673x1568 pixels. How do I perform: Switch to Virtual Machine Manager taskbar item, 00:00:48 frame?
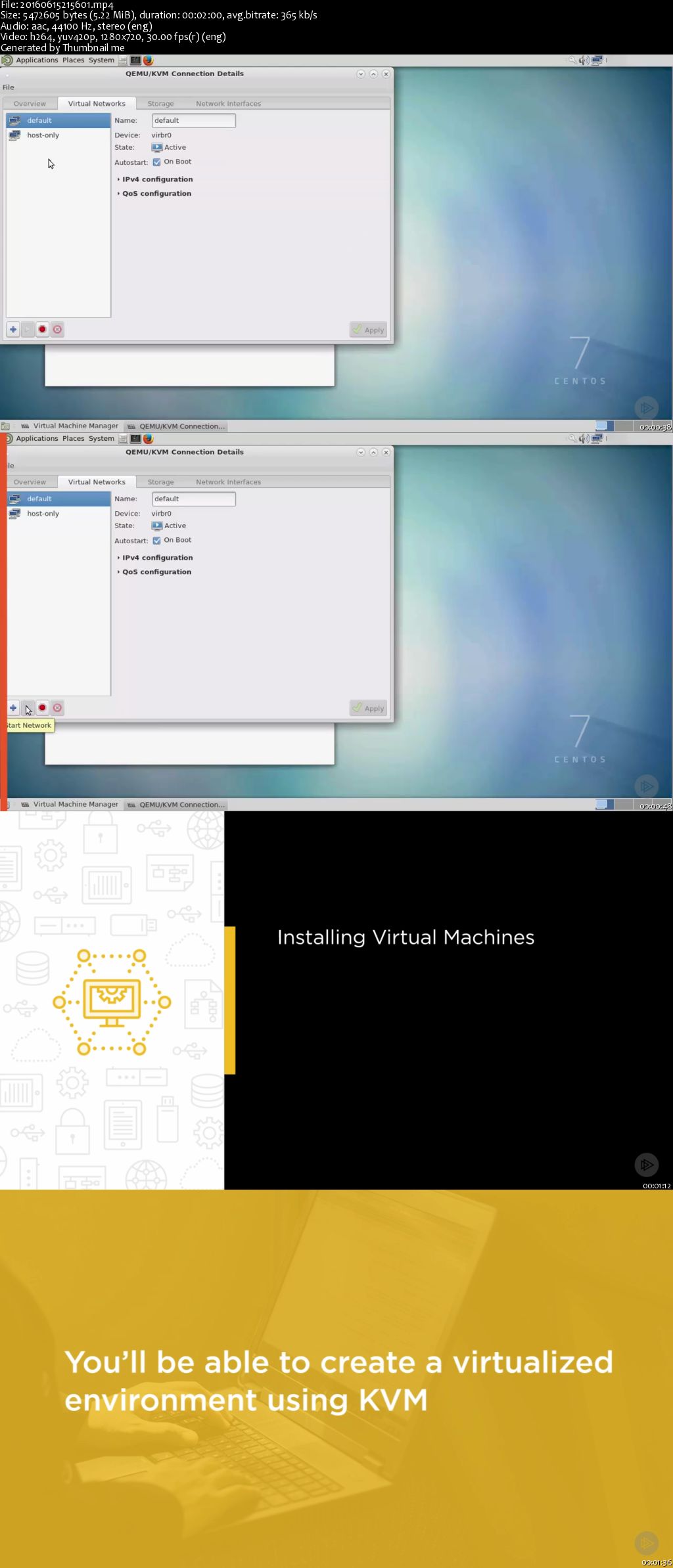coord(70,805)
